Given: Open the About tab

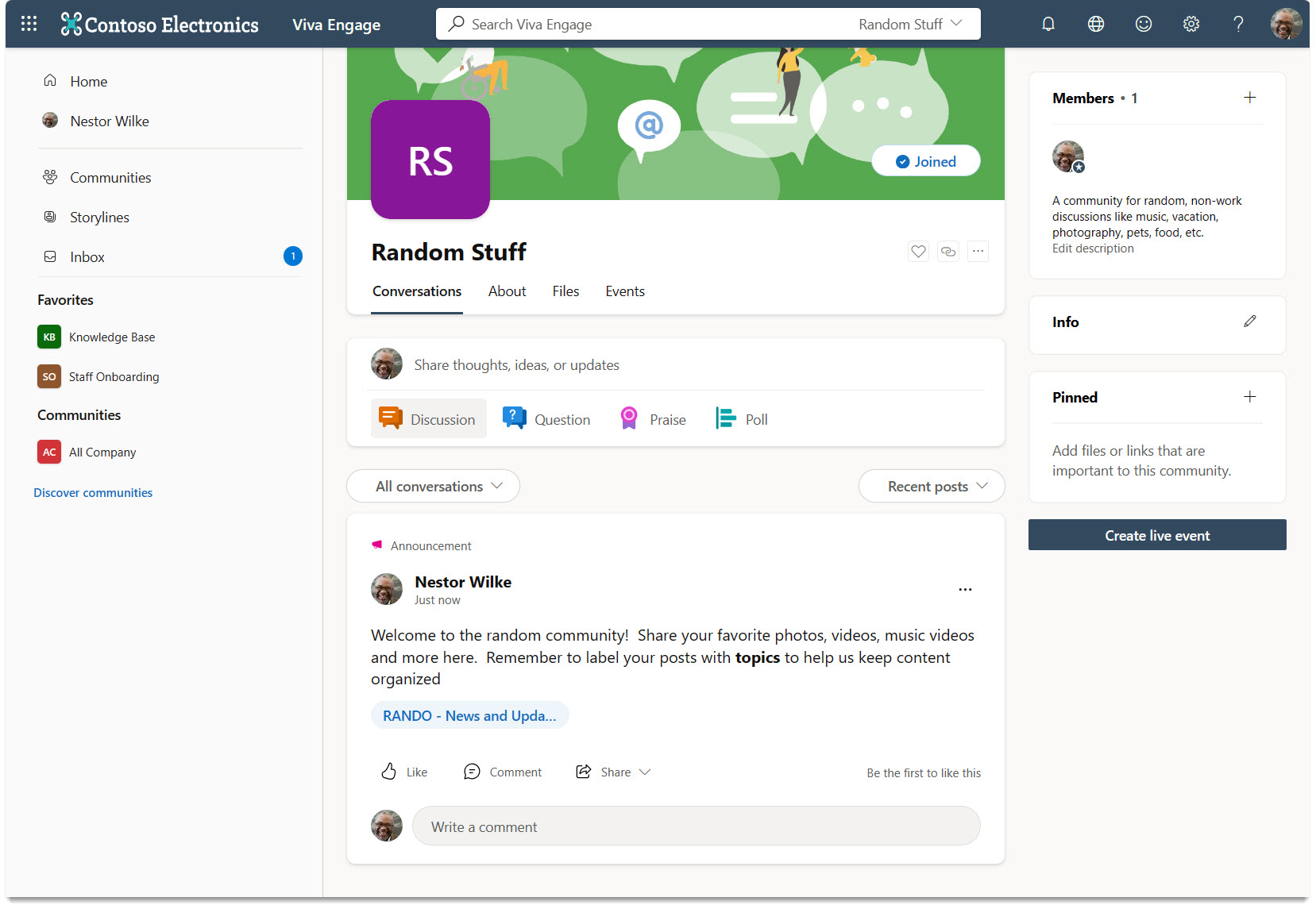Looking at the screenshot, I should pyautogui.click(x=507, y=291).
